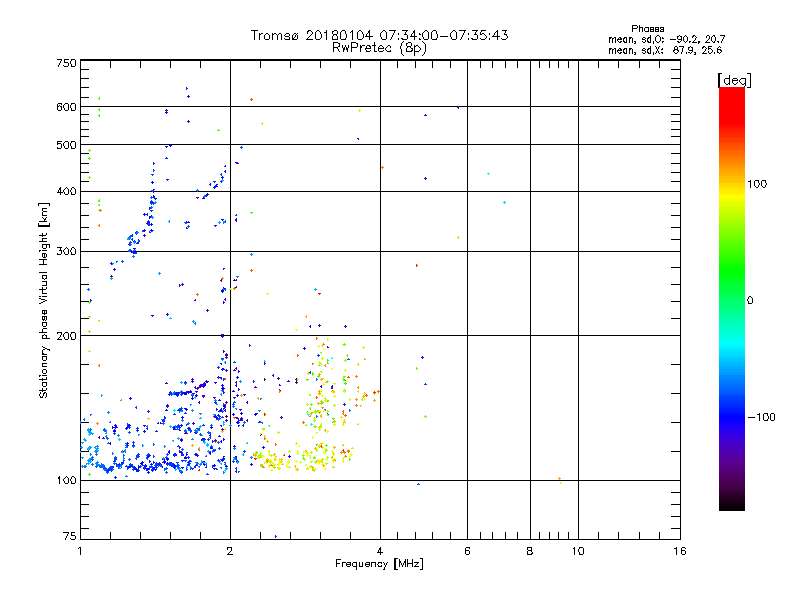This screenshot has width=800, height=600.
Task: Click the x-axis '4' frequency tick label
Action: tap(380, 551)
